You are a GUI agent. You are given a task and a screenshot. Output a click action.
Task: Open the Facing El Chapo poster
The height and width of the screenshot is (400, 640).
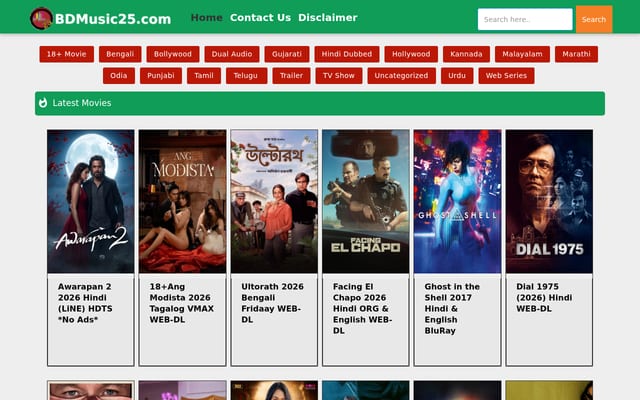coord(366,201)
